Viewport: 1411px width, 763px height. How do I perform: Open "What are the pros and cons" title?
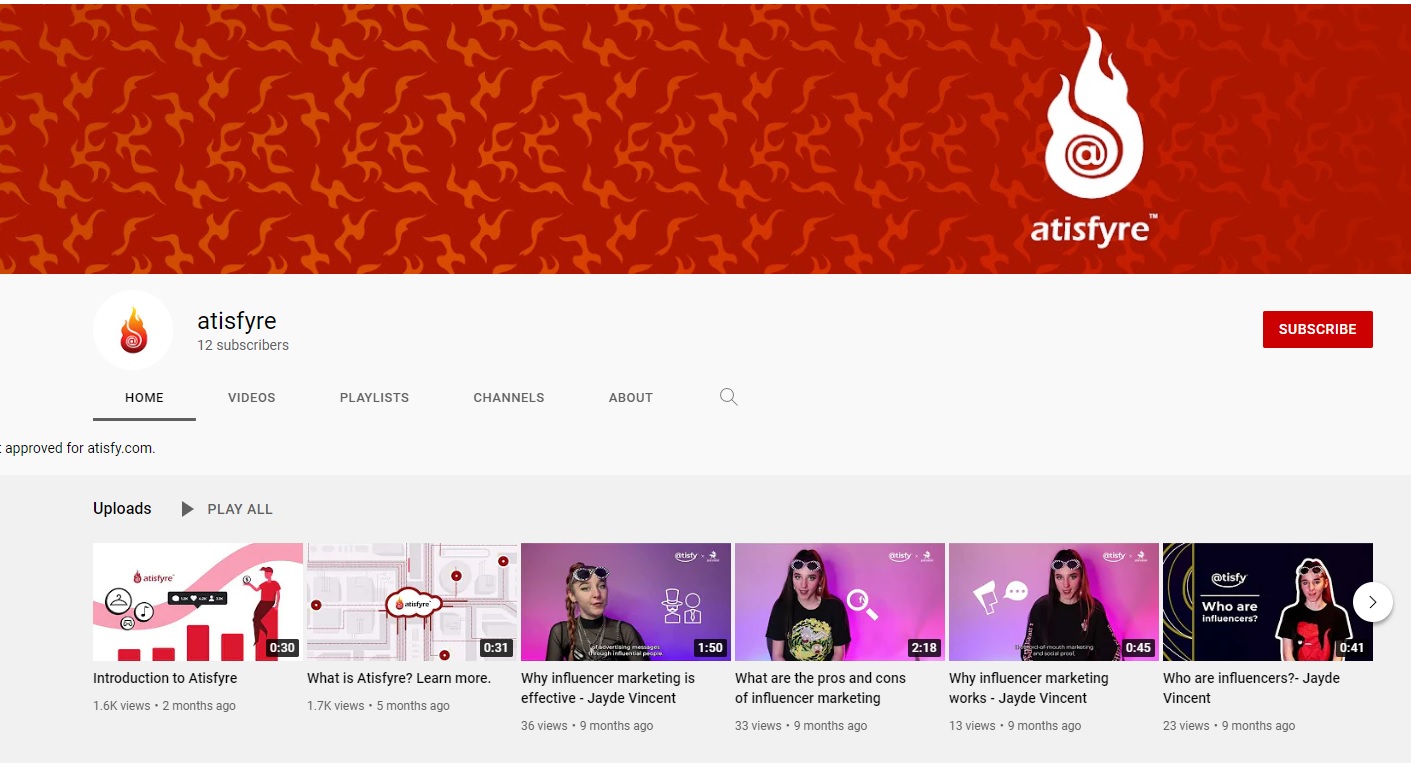(820, 688)
